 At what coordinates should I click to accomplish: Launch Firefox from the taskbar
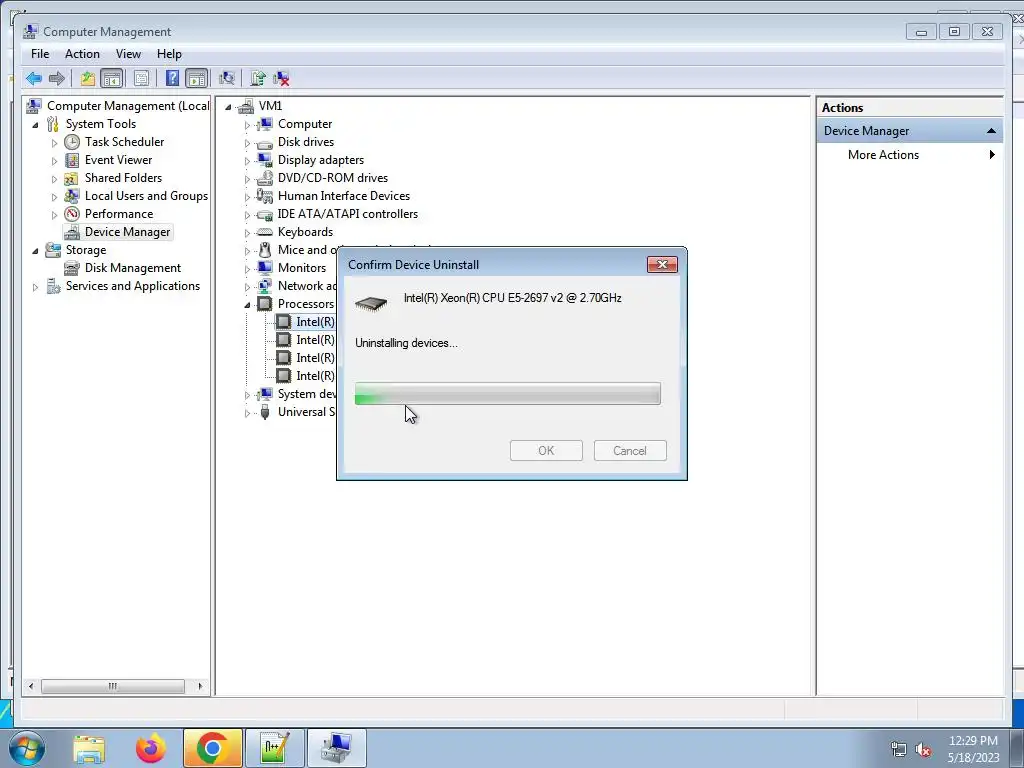151,748
